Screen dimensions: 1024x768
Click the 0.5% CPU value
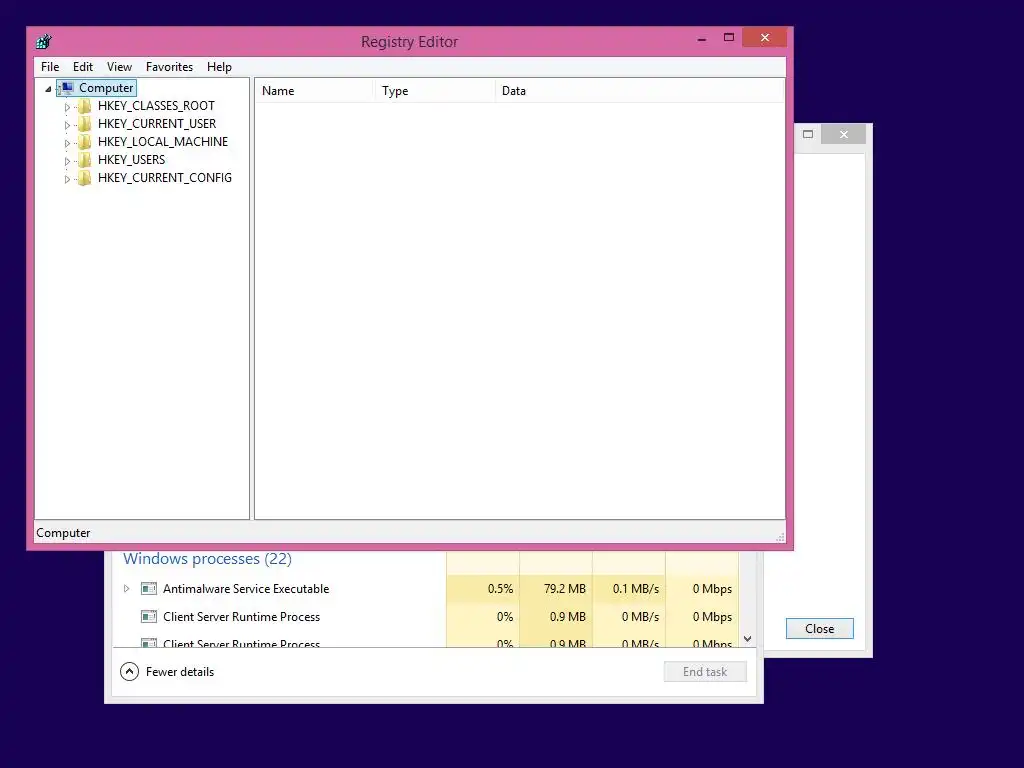point(500,589)
